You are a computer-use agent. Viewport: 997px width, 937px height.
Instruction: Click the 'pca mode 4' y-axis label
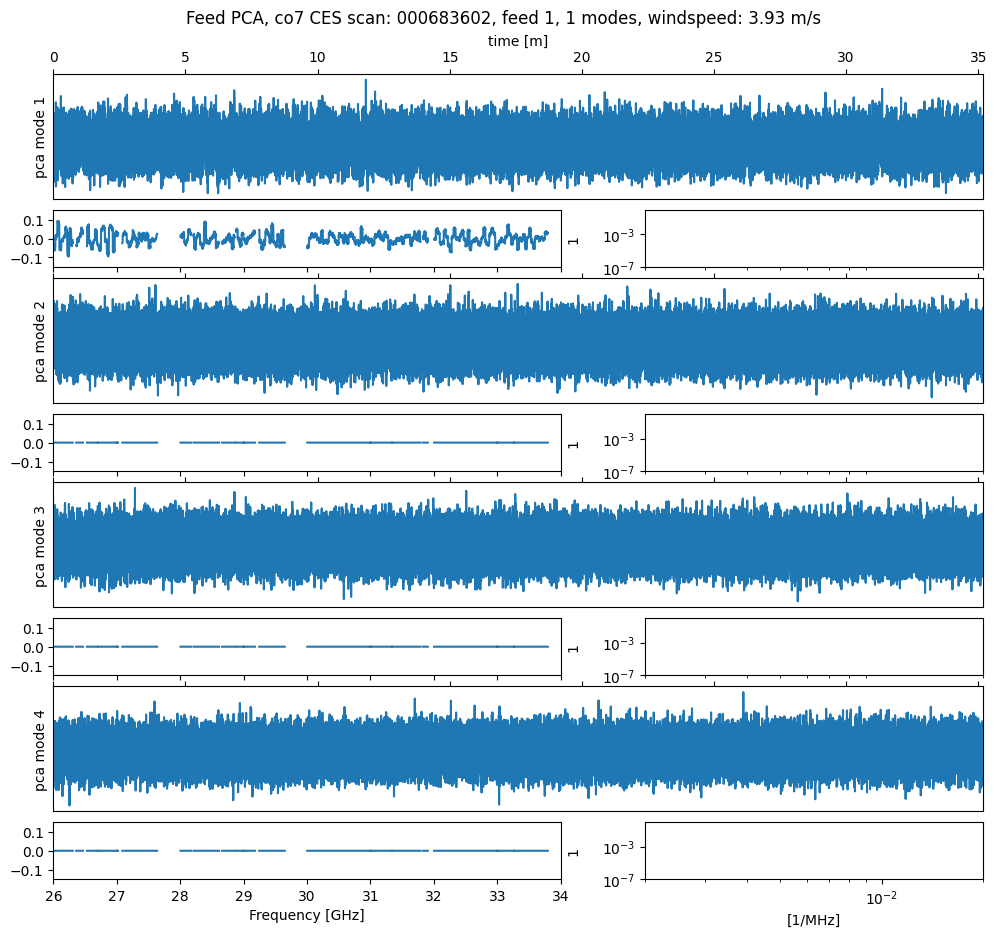(40, 749)
